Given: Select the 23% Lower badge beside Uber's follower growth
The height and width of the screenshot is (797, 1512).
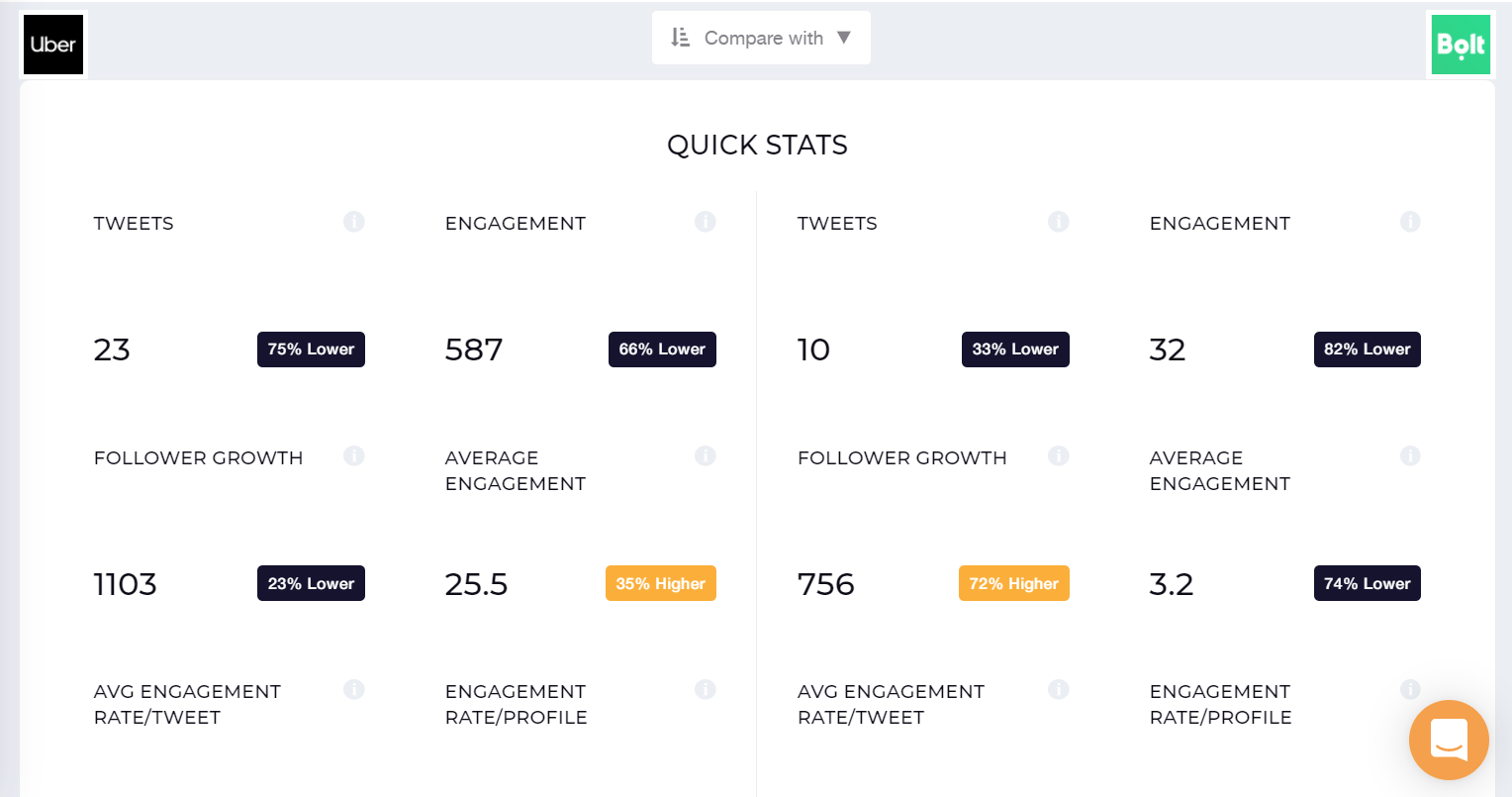Looking at the screenshot, I should tap(311, 583).
